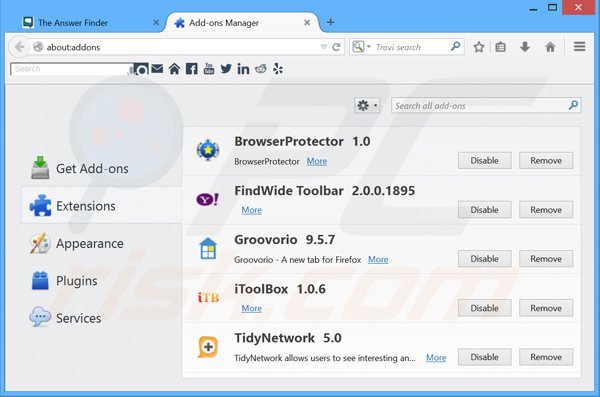The image size is (600, 397).
Task: Remove the TidyNetwork extension
Action: coord(546,357)
